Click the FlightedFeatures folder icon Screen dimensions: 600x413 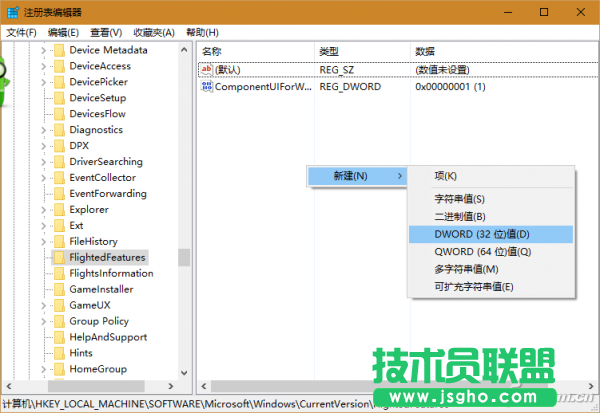(x=59, y=258)
